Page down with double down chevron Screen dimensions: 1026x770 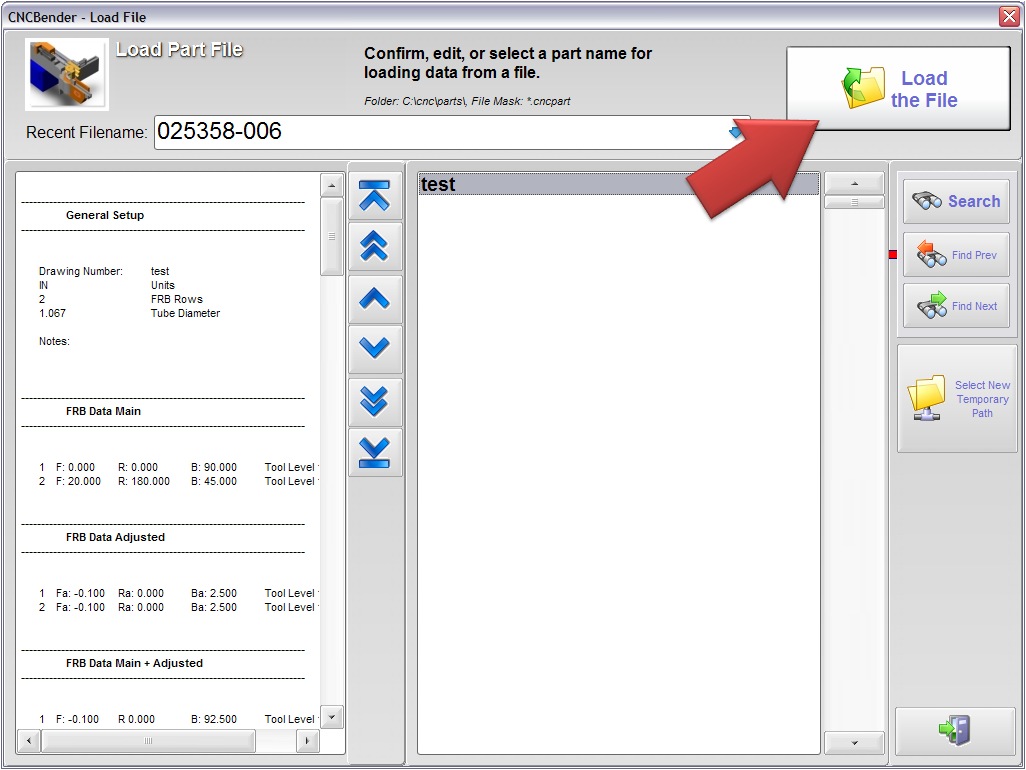pyautogui.click(x=375, y=401)
